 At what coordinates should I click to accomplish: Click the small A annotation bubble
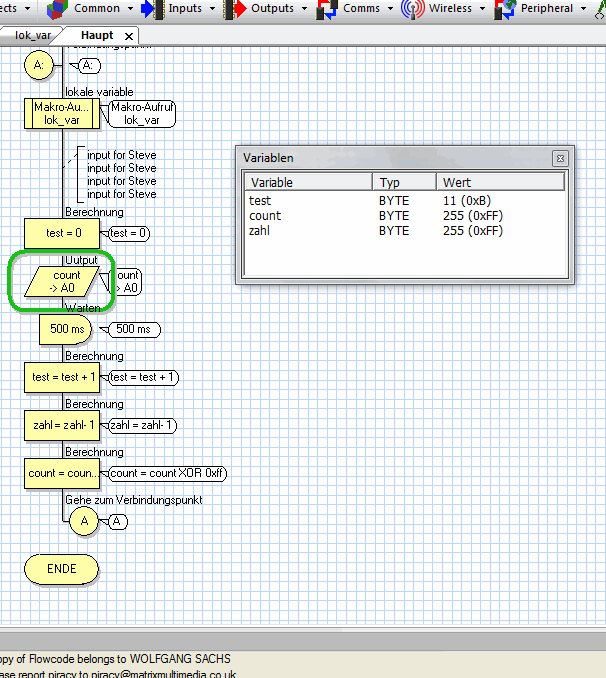point(117,521)
